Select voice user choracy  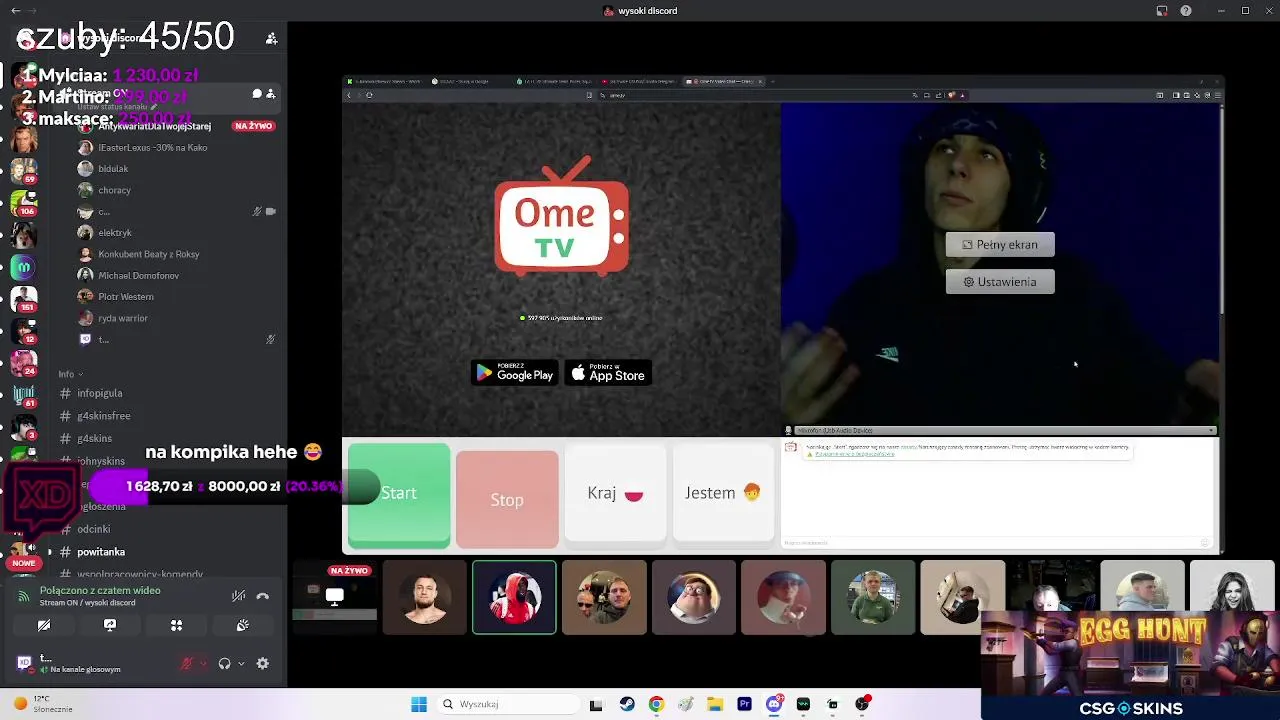tap(114, 190)
